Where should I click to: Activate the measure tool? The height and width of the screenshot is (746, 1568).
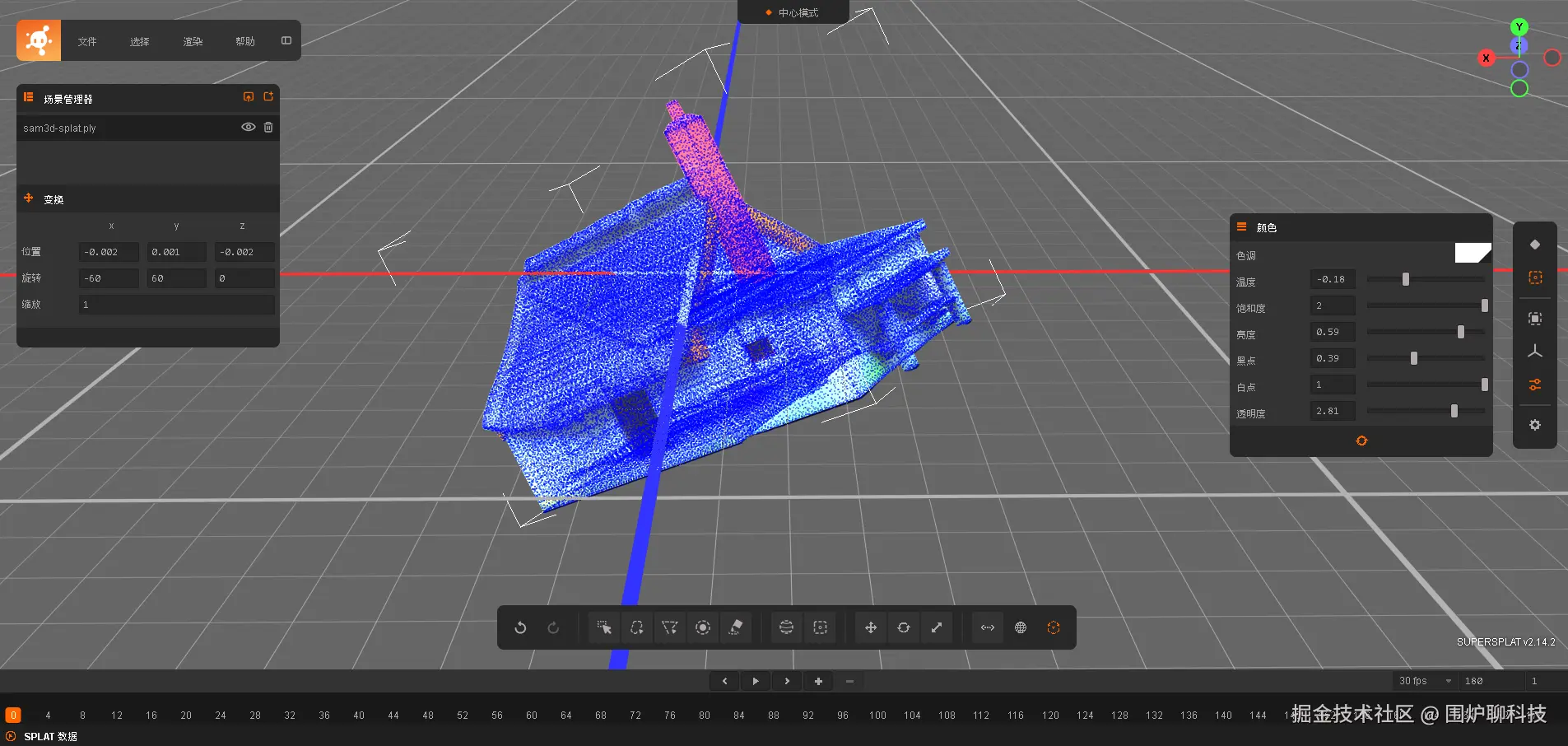point(988,627)
